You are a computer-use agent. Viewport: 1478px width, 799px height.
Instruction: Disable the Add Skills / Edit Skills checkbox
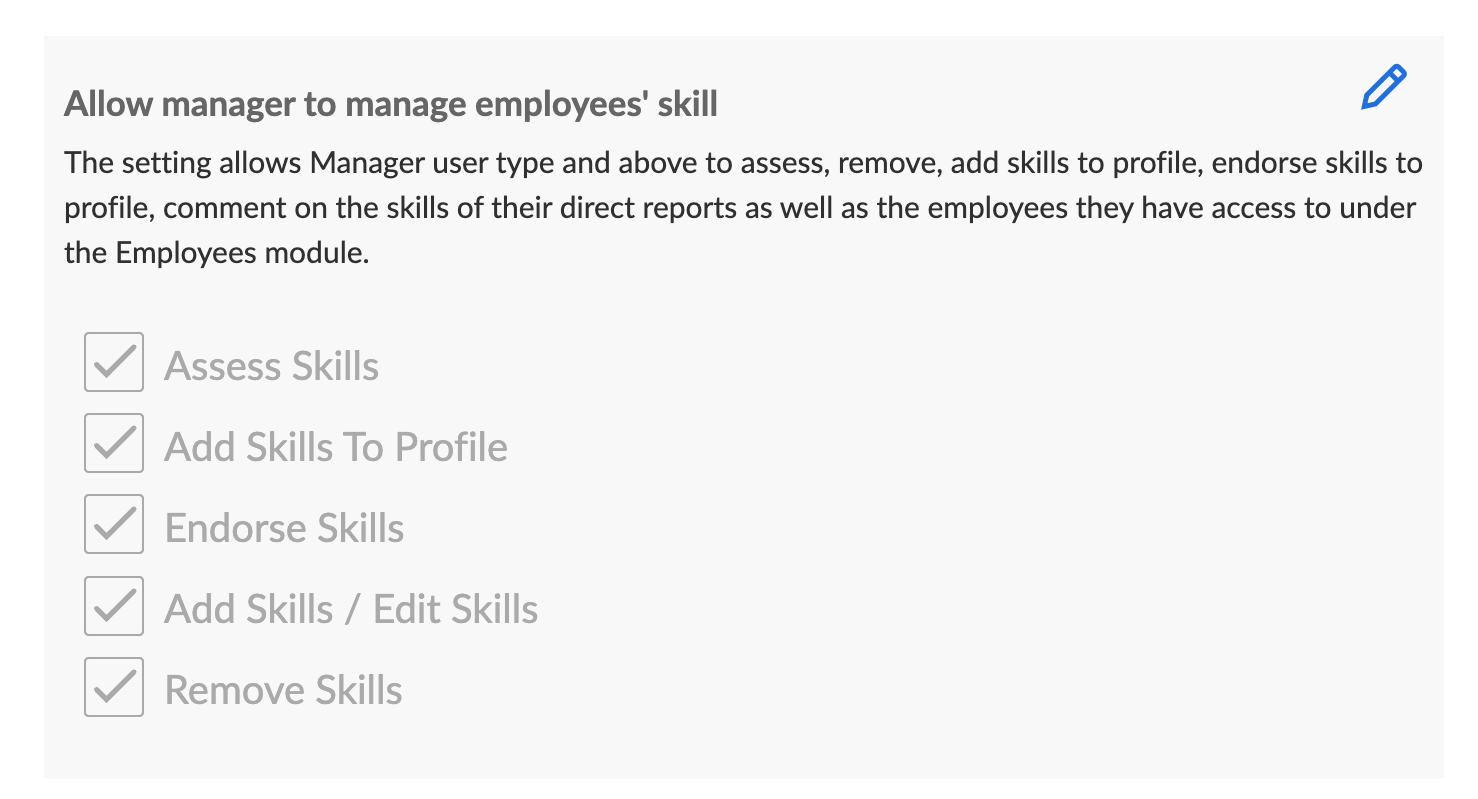tap(114, 606)
